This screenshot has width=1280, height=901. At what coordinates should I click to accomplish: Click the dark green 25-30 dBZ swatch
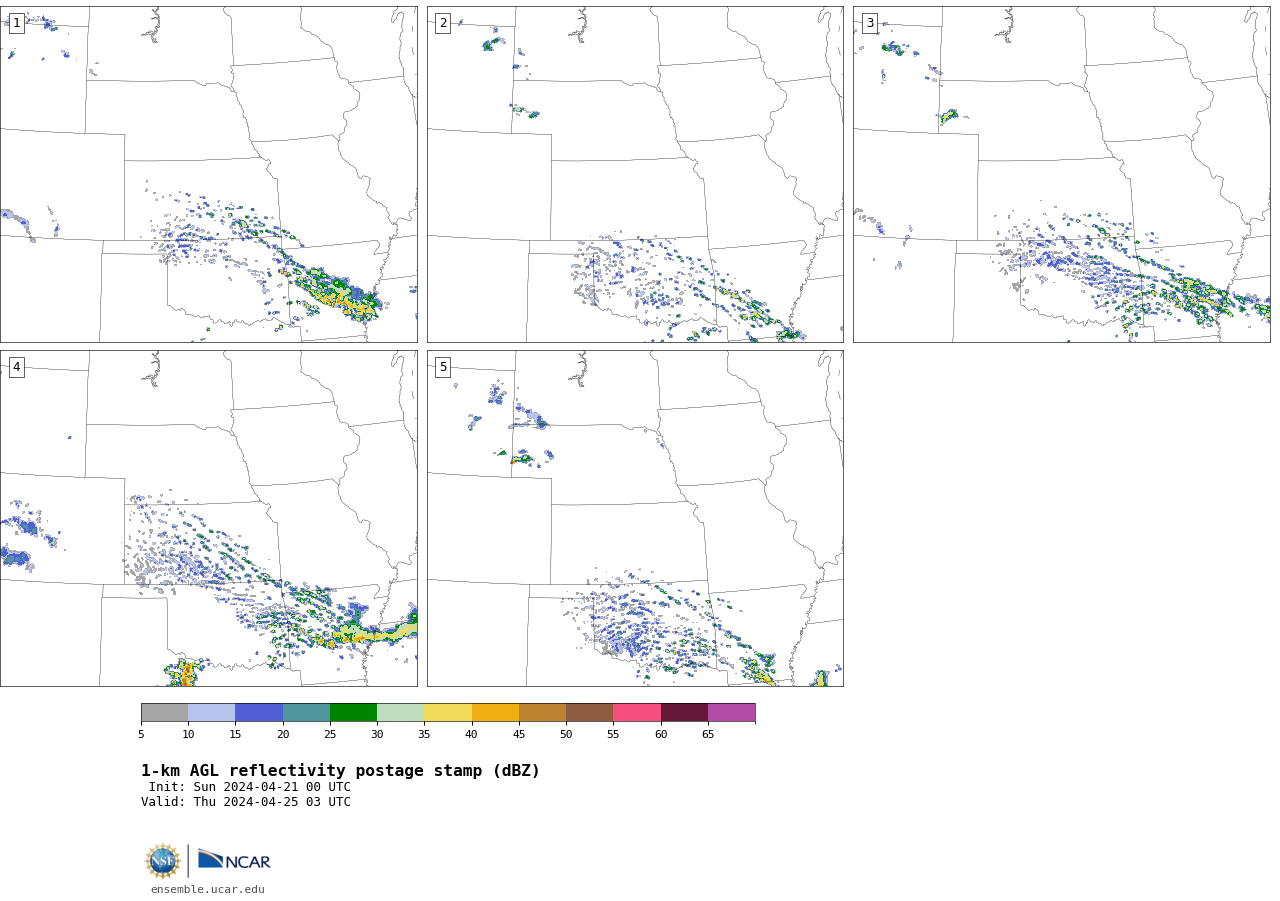coord(353,713)
